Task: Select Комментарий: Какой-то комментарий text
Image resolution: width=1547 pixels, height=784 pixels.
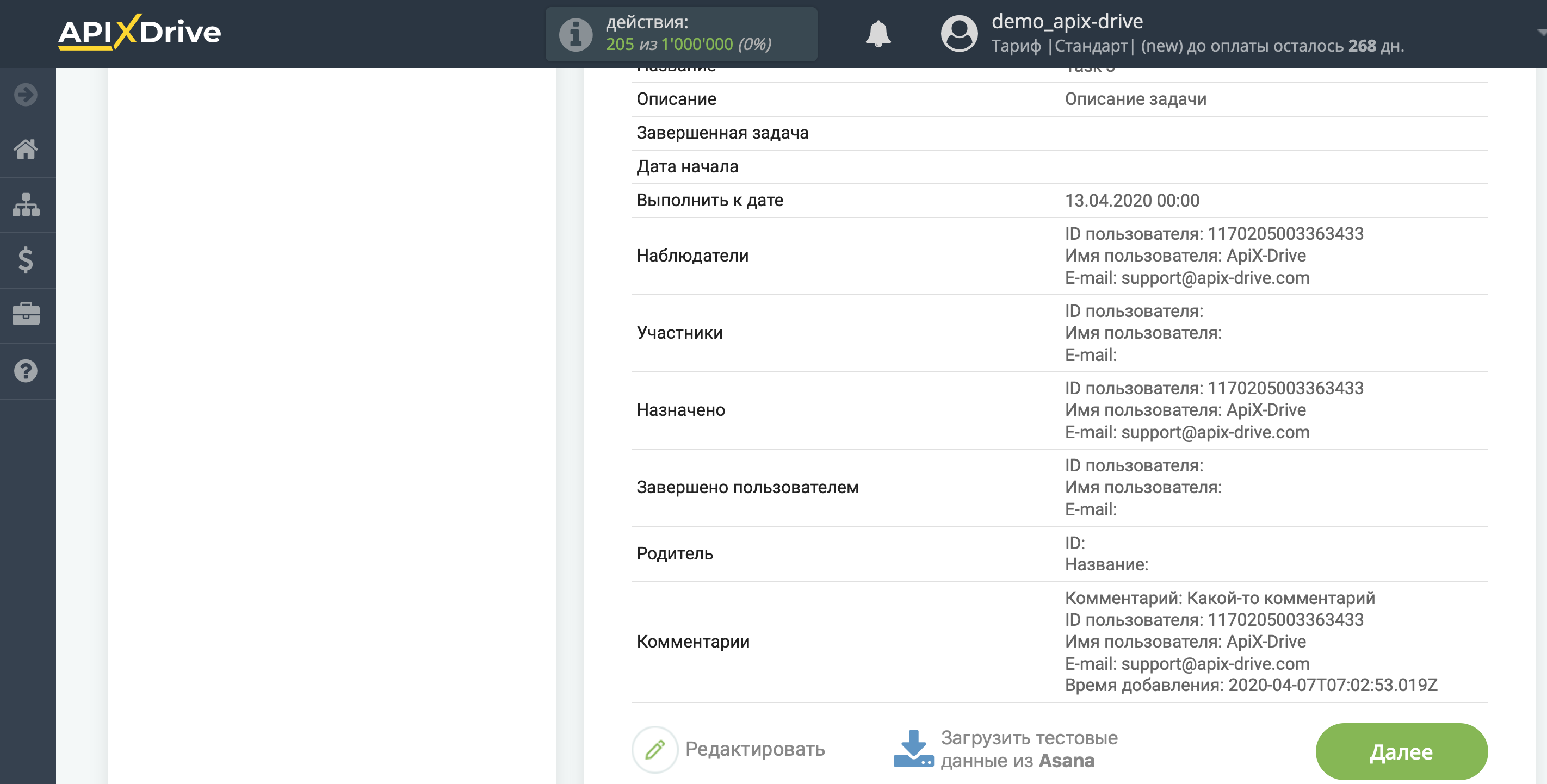Action: pyautogui.click(x=1220, y=598)
